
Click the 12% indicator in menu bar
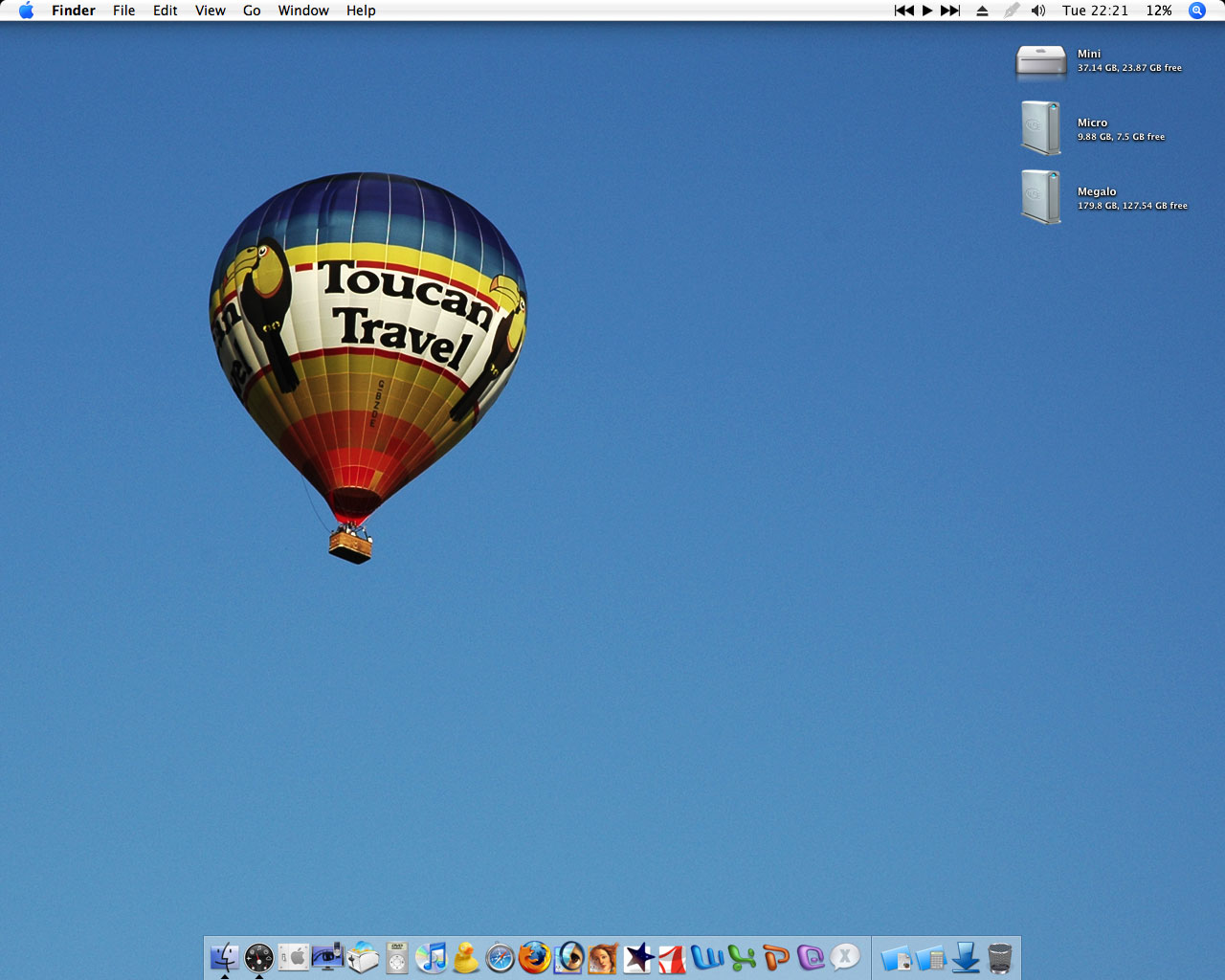tap(1159, 11)
